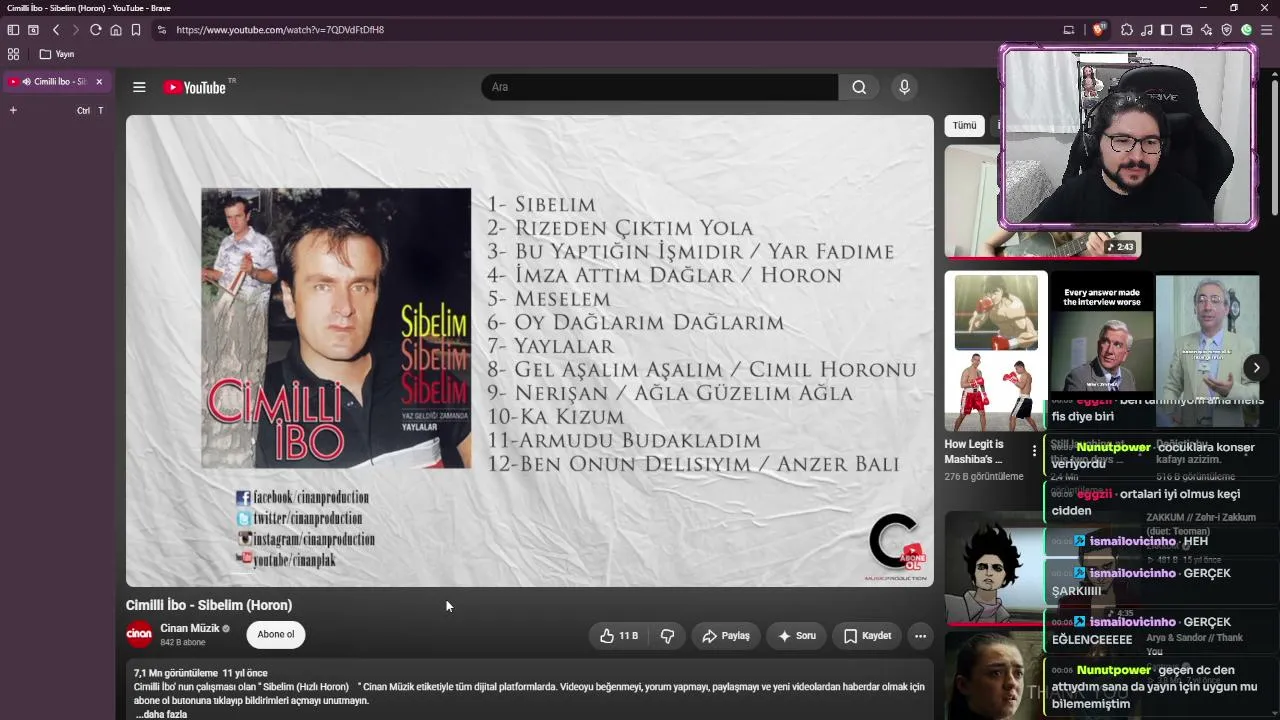Image resolution: width=1280 pixels, height=720 pixels.
Task: Cast this page via the screen cast icon
Action: 1069,30
